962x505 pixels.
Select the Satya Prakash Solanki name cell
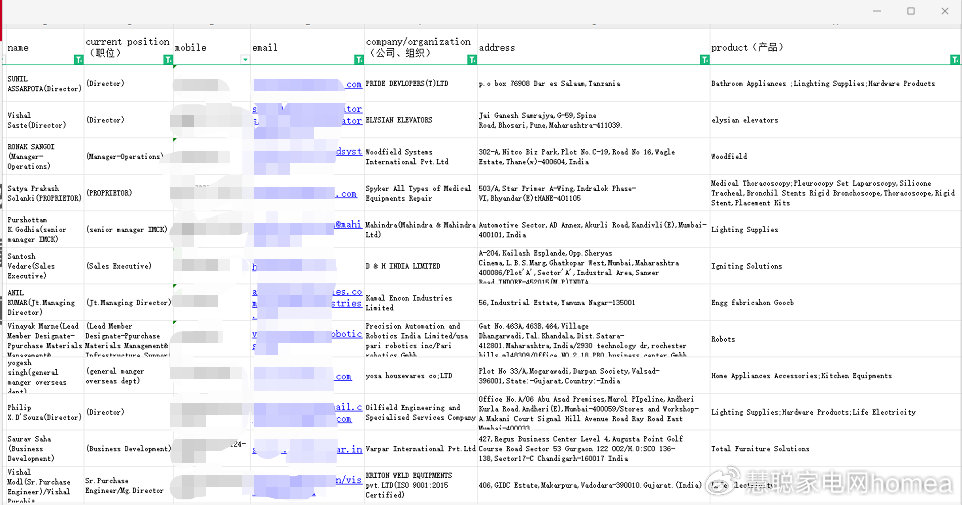[45, 193]
